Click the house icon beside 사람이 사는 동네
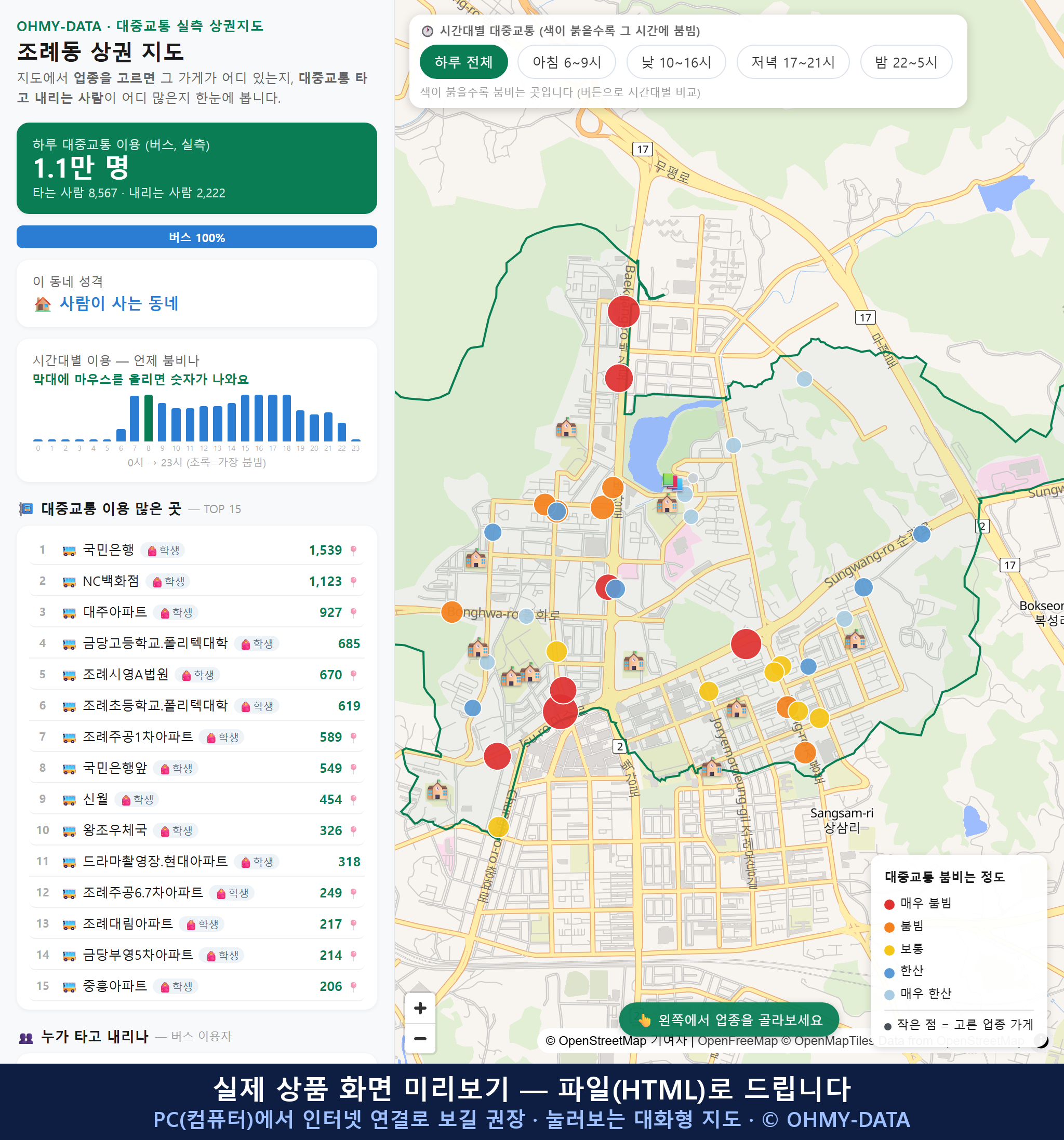This screenshot has width=1064, height=1140. [x=43, y=304]
